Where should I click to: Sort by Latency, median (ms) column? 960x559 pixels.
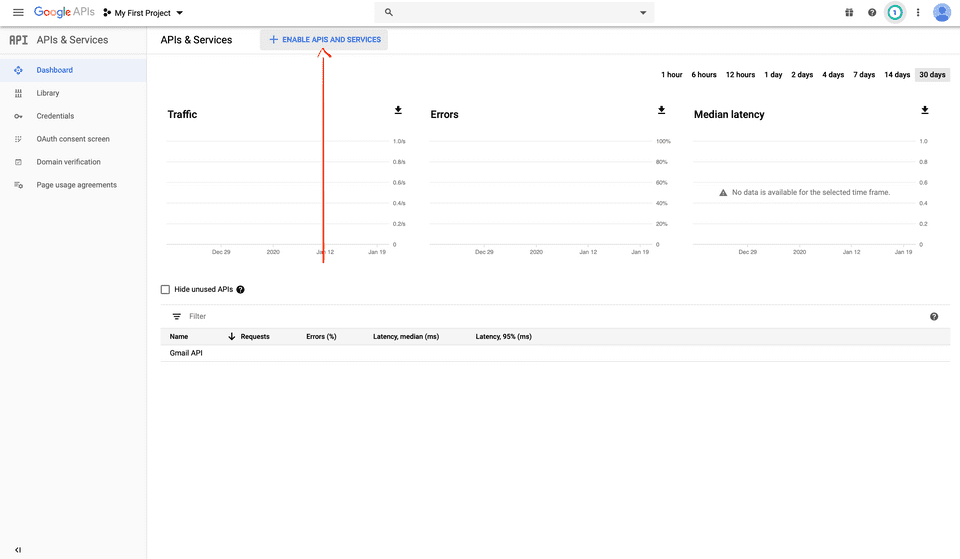coord(406,337)
